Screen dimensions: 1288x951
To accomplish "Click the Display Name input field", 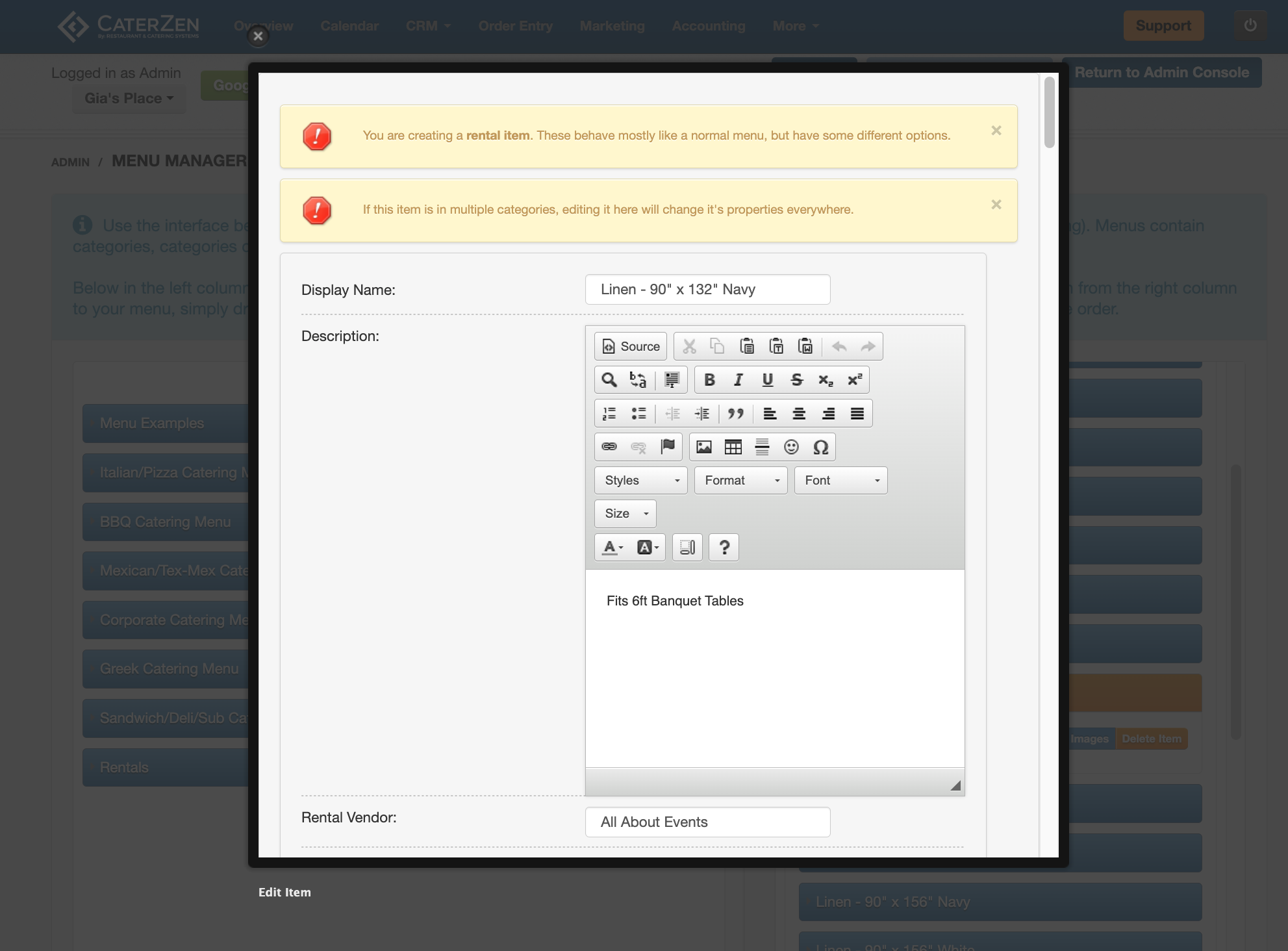I will 707,290.
